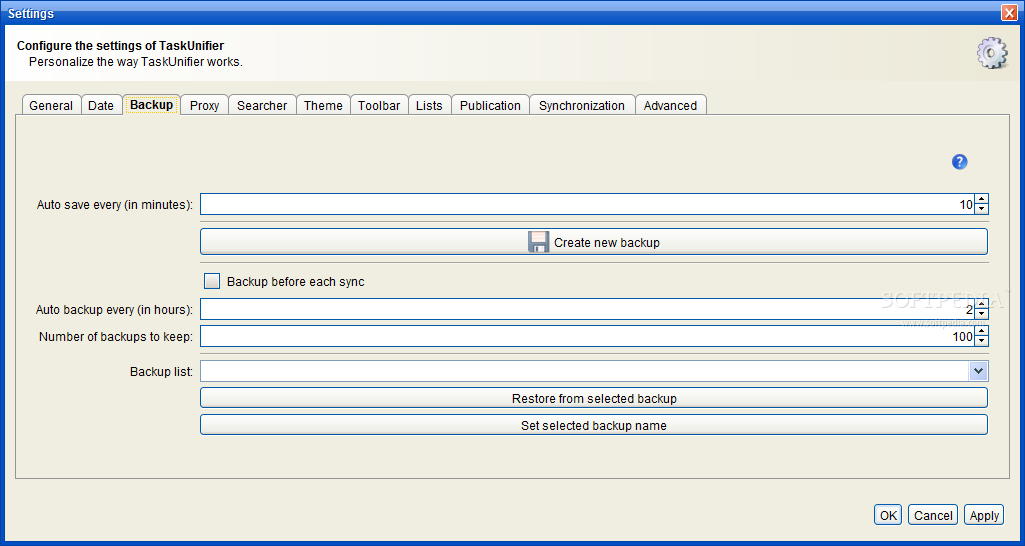Close the Settings window

coord(1009,12)
